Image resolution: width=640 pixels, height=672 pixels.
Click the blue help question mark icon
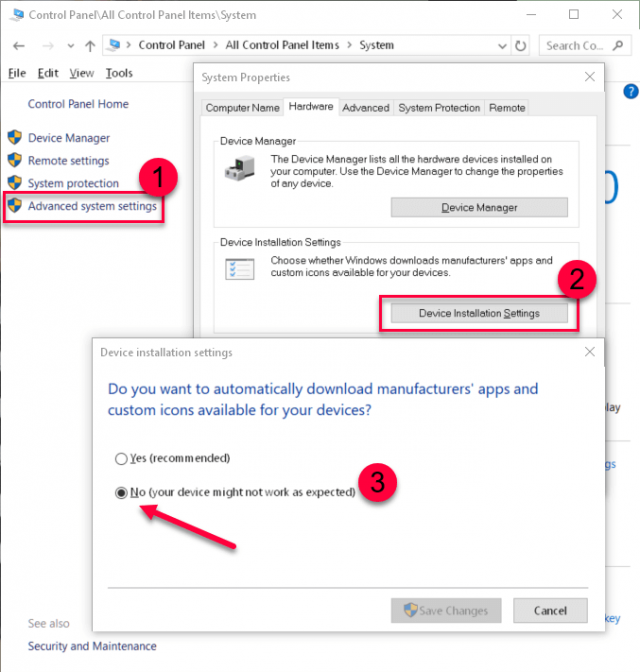(x=631, y=91)
